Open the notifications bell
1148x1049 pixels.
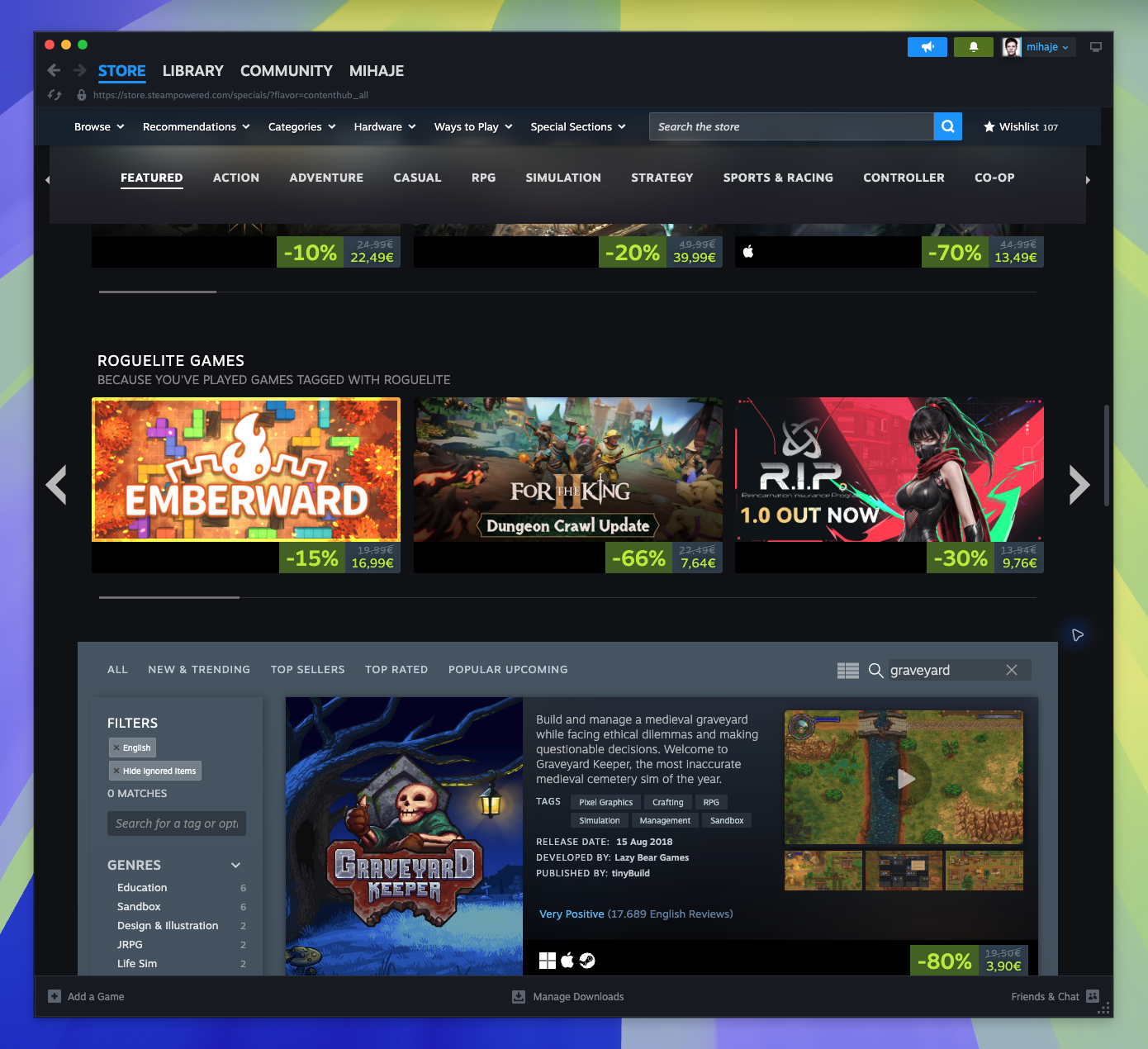(x=974, y=47)
